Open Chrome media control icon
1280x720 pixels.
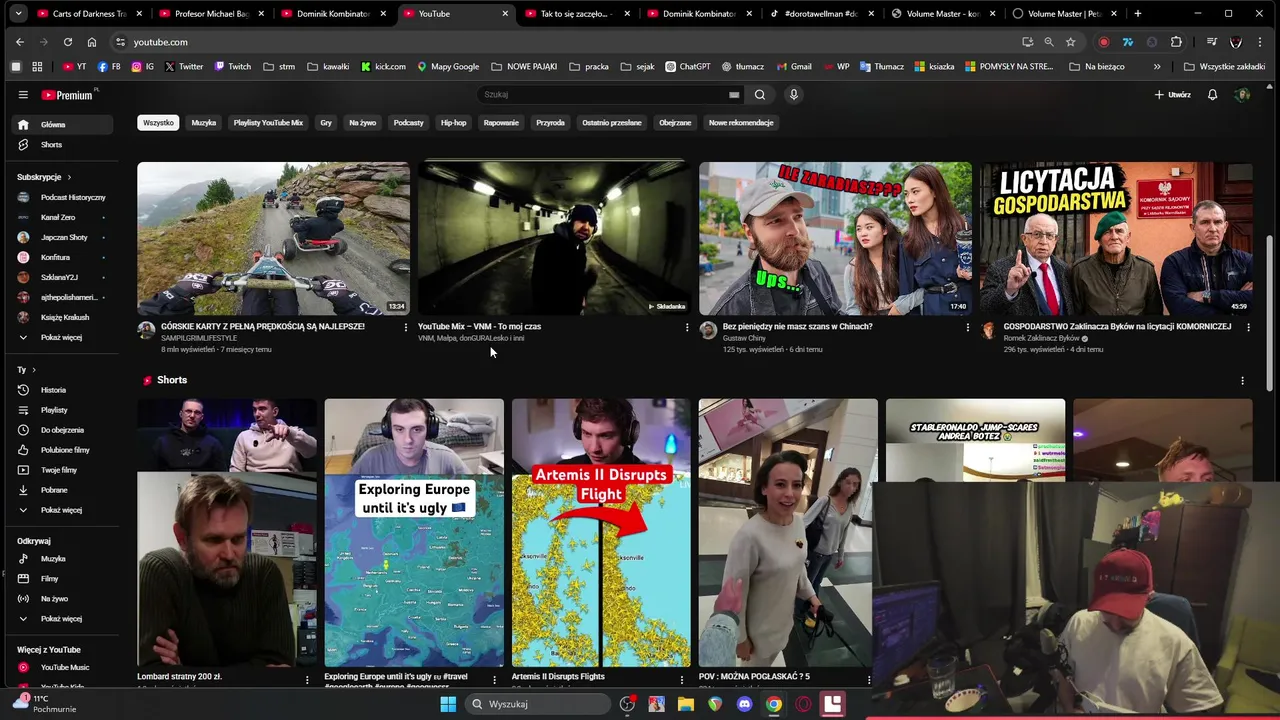click(x=1212, y=42)
